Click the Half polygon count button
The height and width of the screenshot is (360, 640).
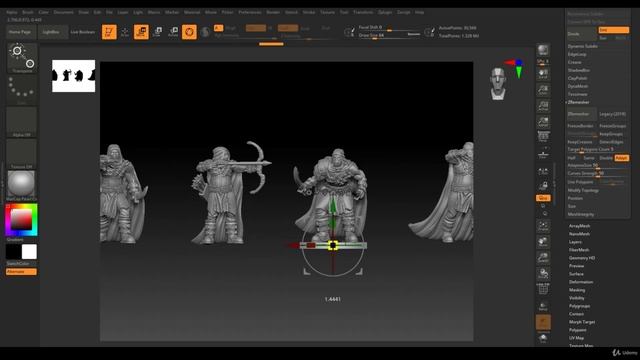click(572, 158)
